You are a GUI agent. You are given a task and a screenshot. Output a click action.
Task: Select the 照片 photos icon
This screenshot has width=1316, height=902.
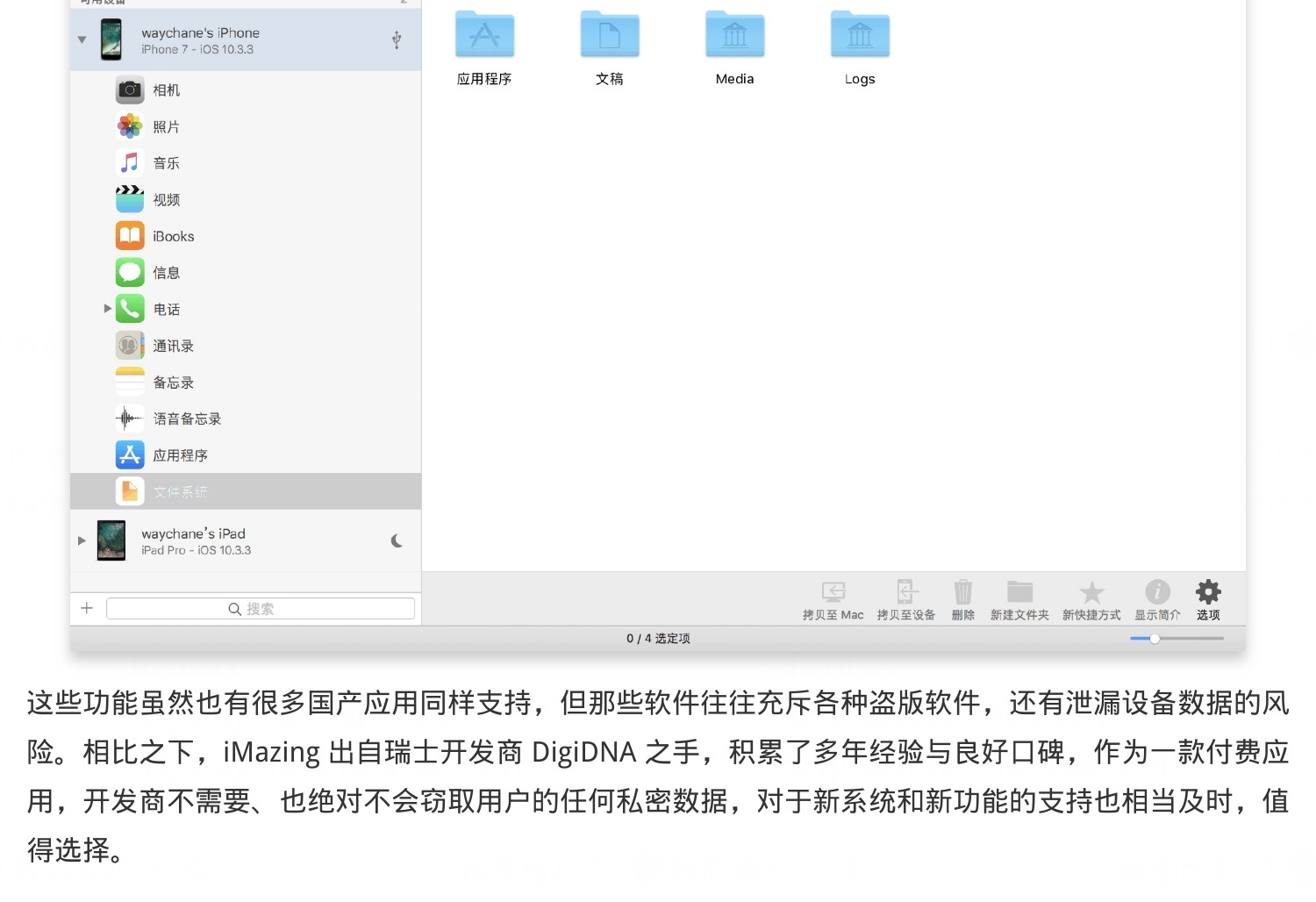[x=130, y=126]
